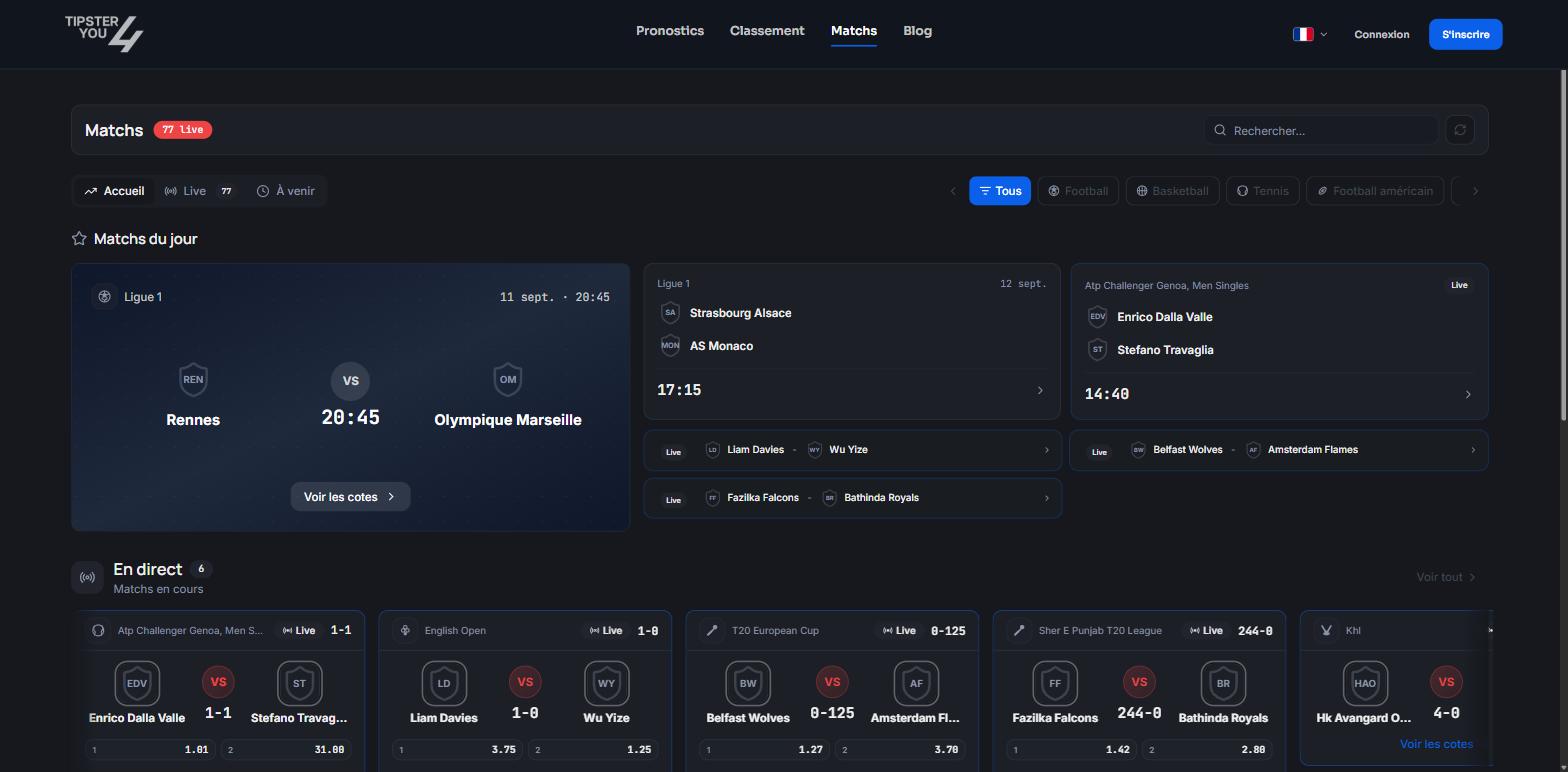
Task: Select odds 1.01 for Enrico Dalla Valle
Action: [x=149, y=750]
